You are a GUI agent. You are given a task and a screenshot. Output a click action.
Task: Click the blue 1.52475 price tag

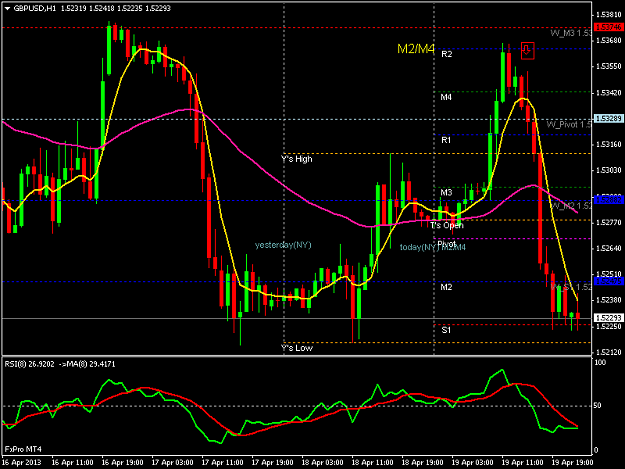609,281
